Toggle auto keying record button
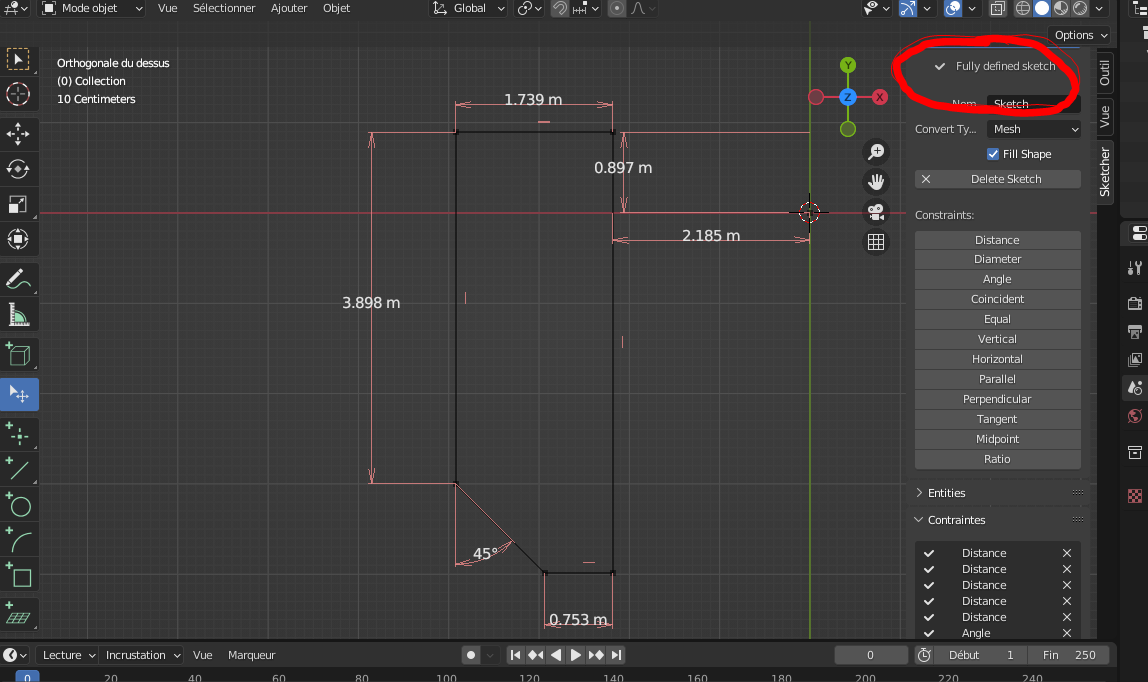Screen dimensions: 1148x682 (x=471, y=655)
